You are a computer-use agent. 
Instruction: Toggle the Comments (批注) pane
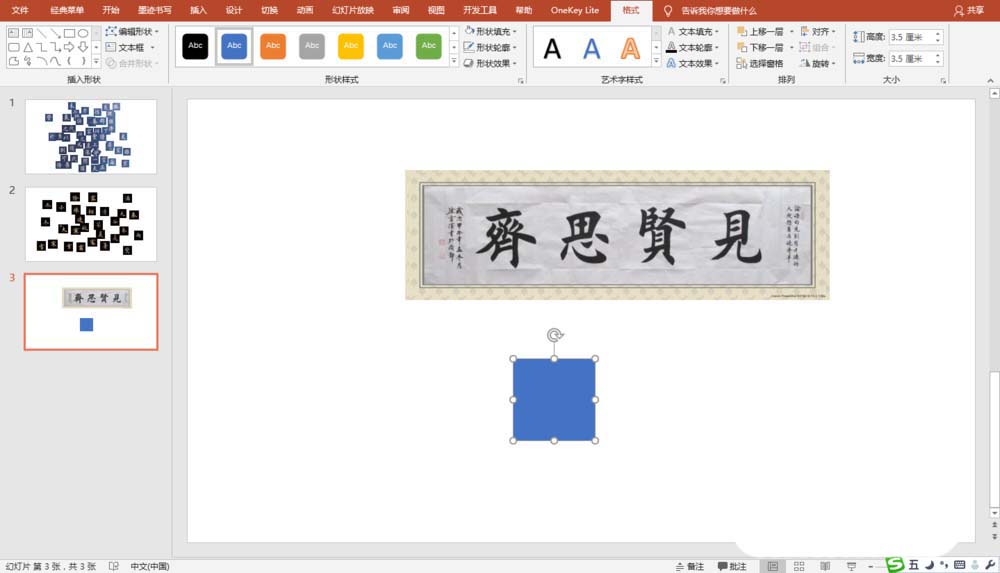tap(732, 566)
